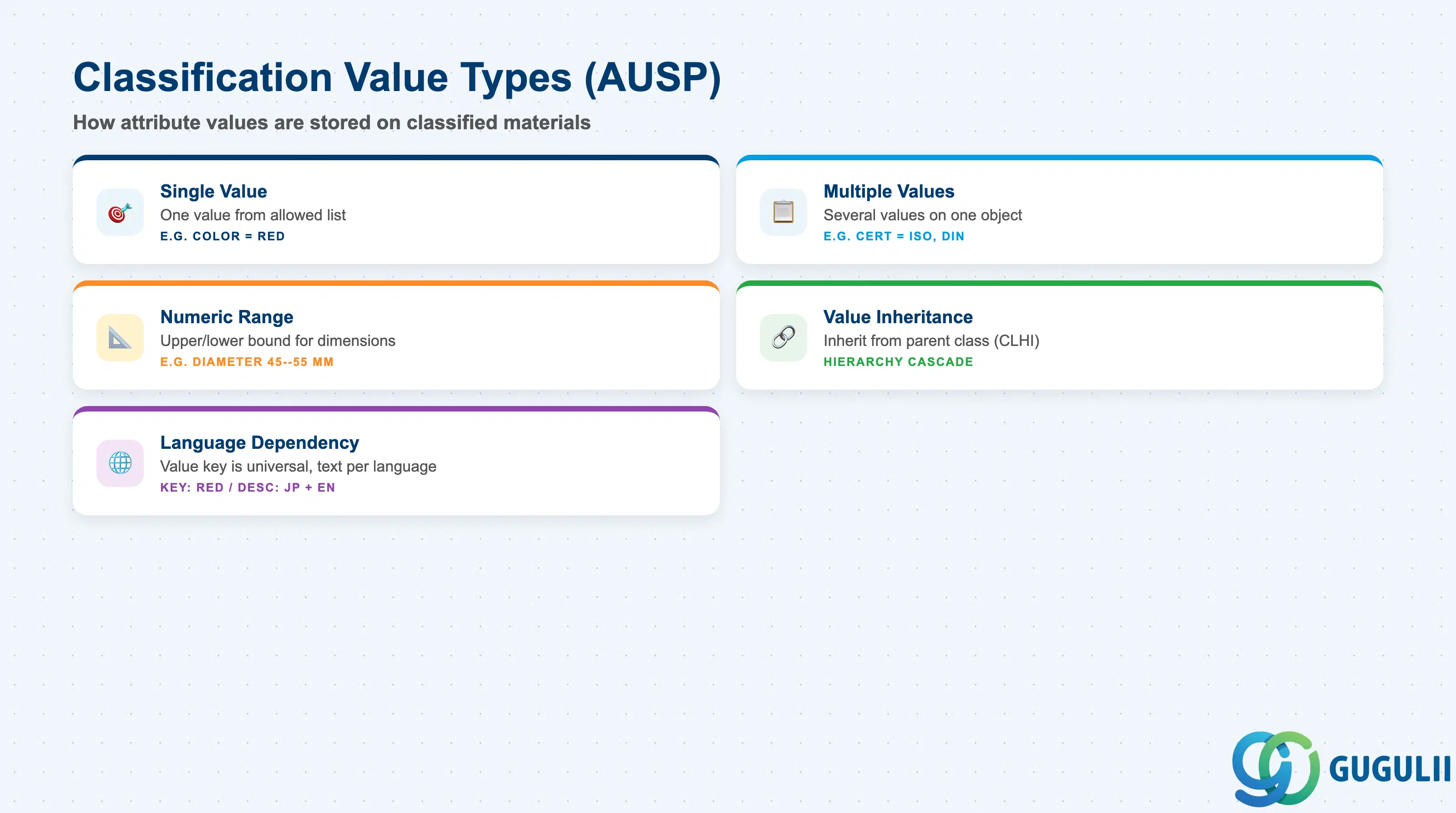1456x813 pixels.
Task: Select the Single Value heading
Action: coord(214,191)
